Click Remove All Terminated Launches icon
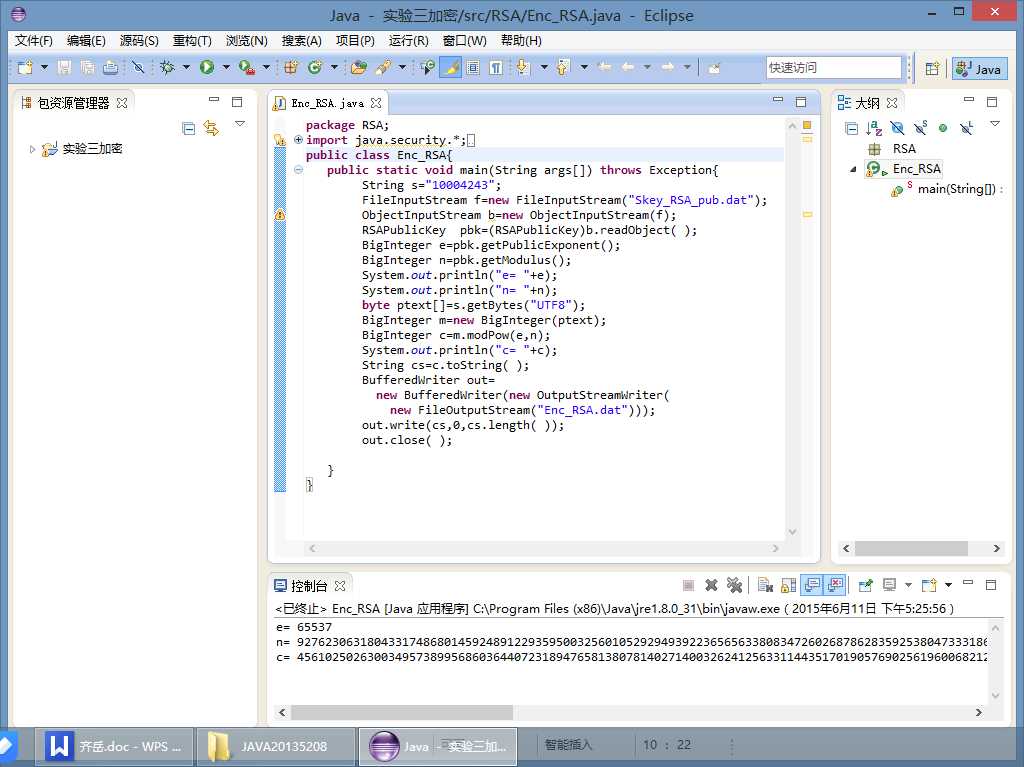Viewport: 1024px width, 767px height. coord(735,585)
